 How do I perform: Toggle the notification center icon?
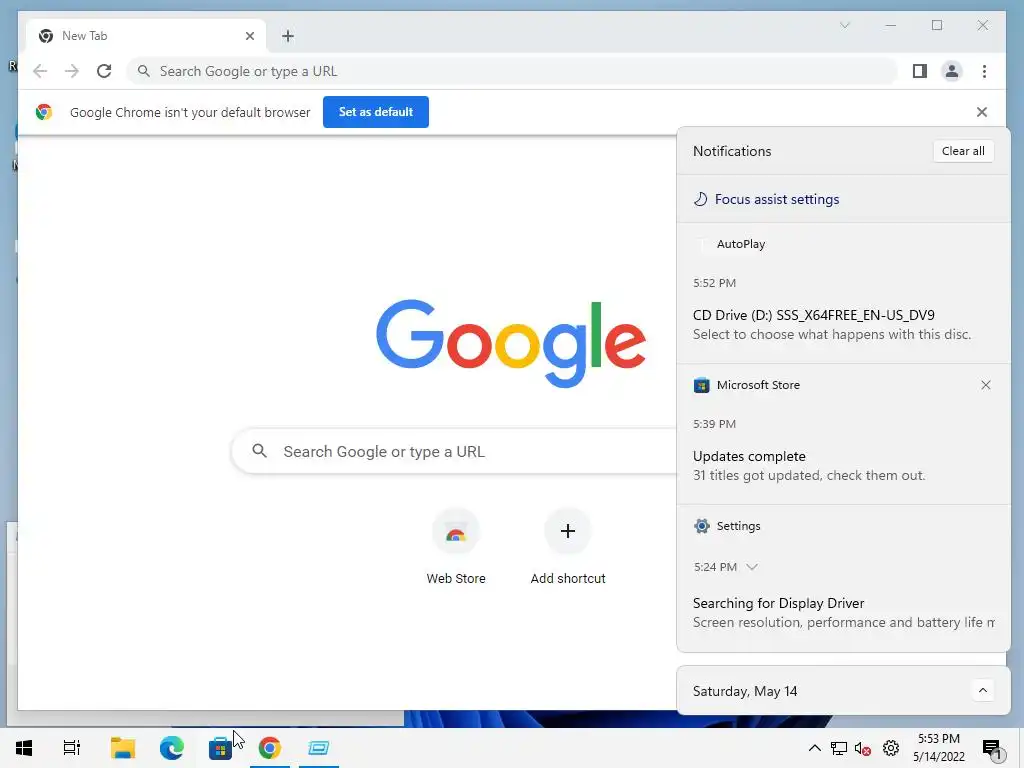[x=993, y=748]
